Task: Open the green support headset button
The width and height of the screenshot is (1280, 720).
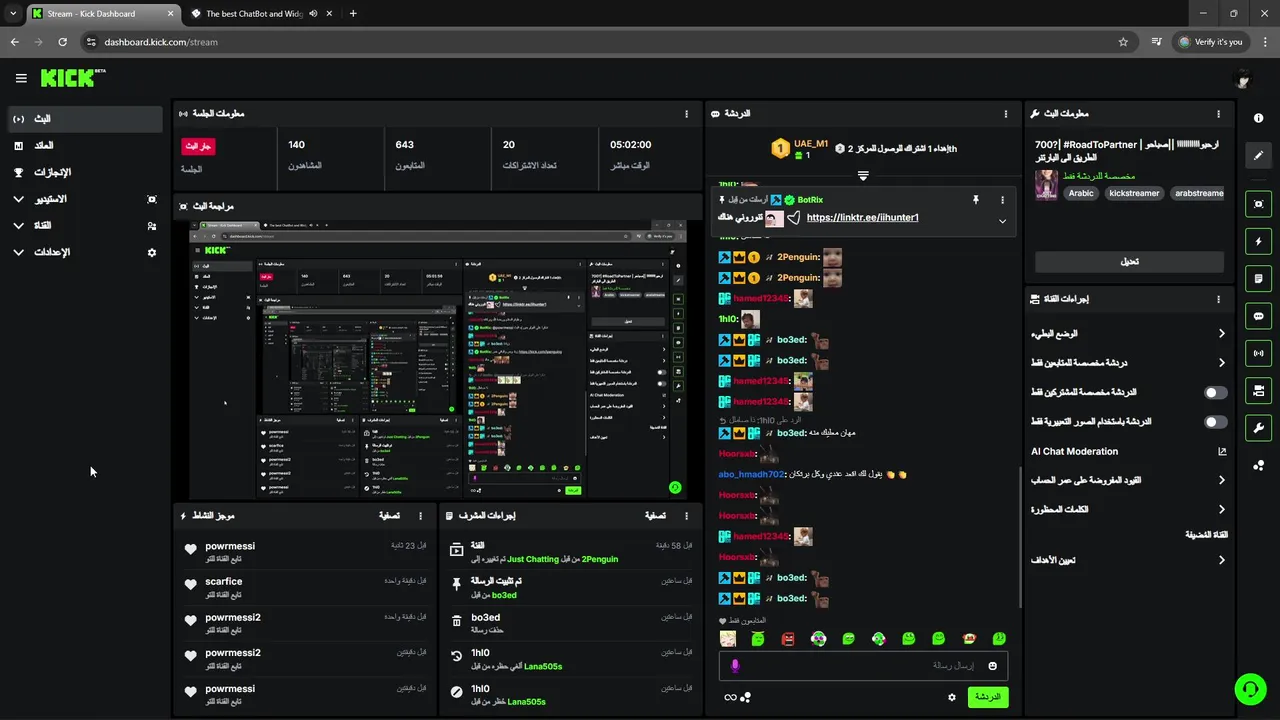Action: [1249, 688]
